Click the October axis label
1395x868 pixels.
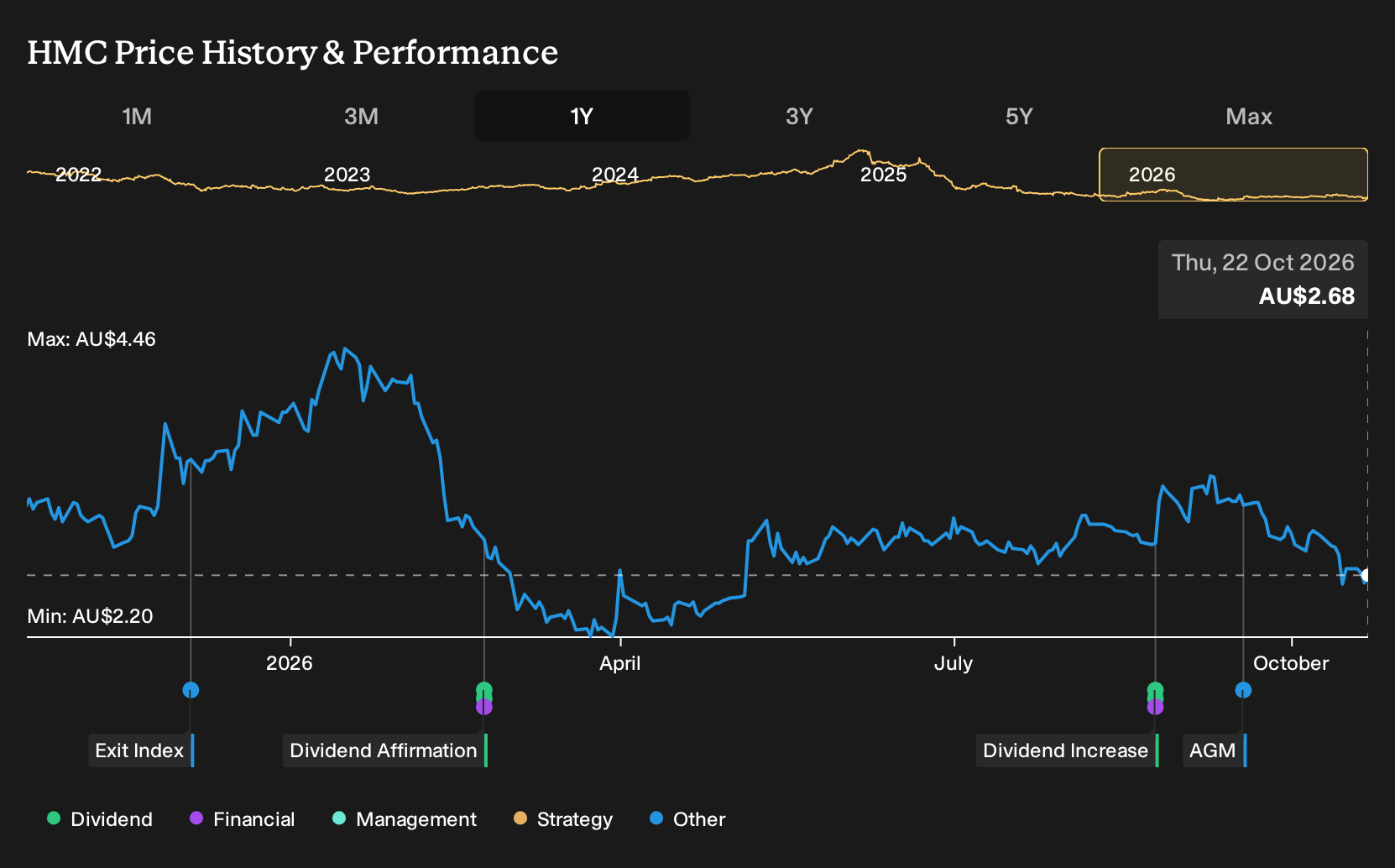tap(1291, 663)
